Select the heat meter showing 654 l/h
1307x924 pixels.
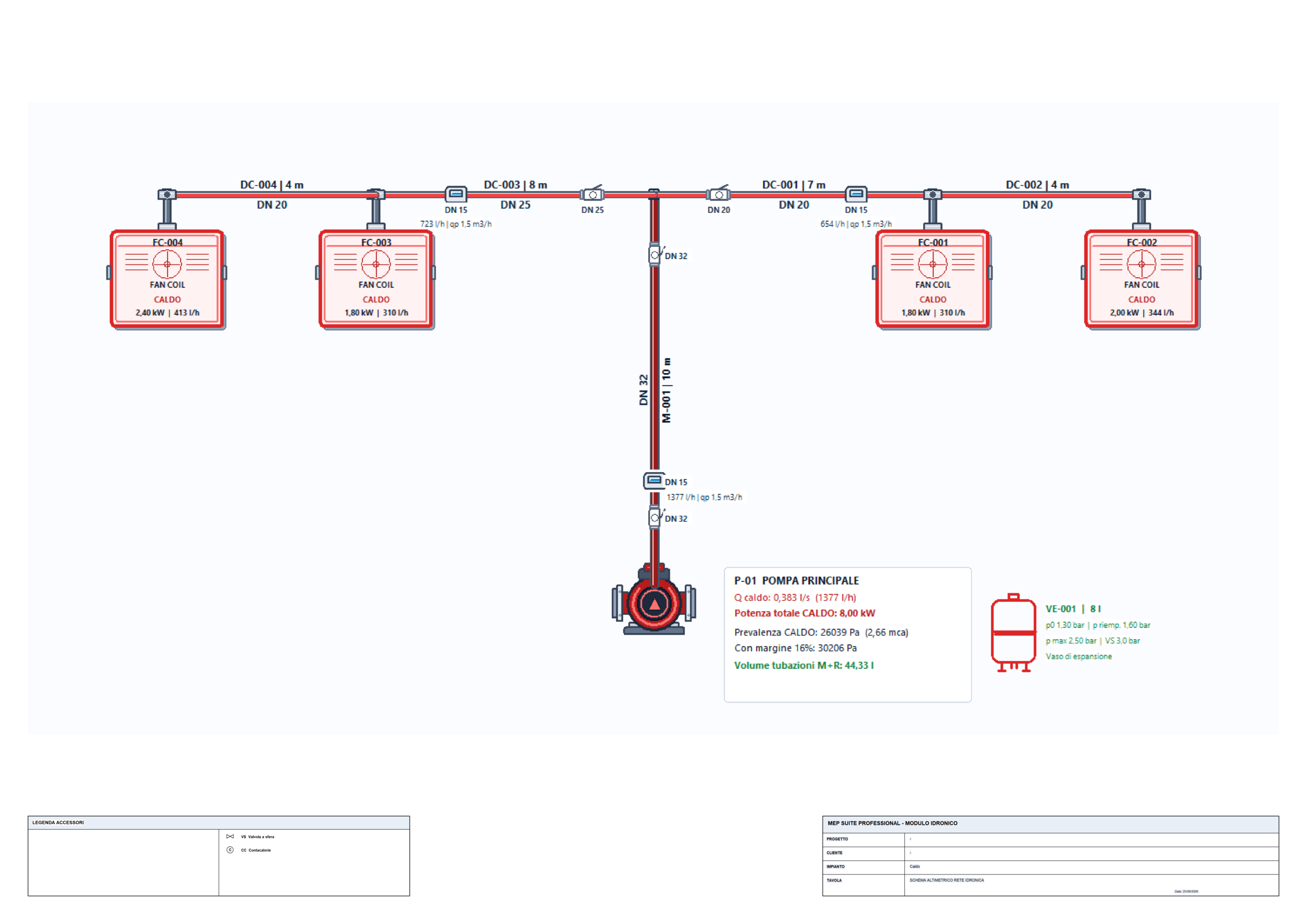(856, 194)
